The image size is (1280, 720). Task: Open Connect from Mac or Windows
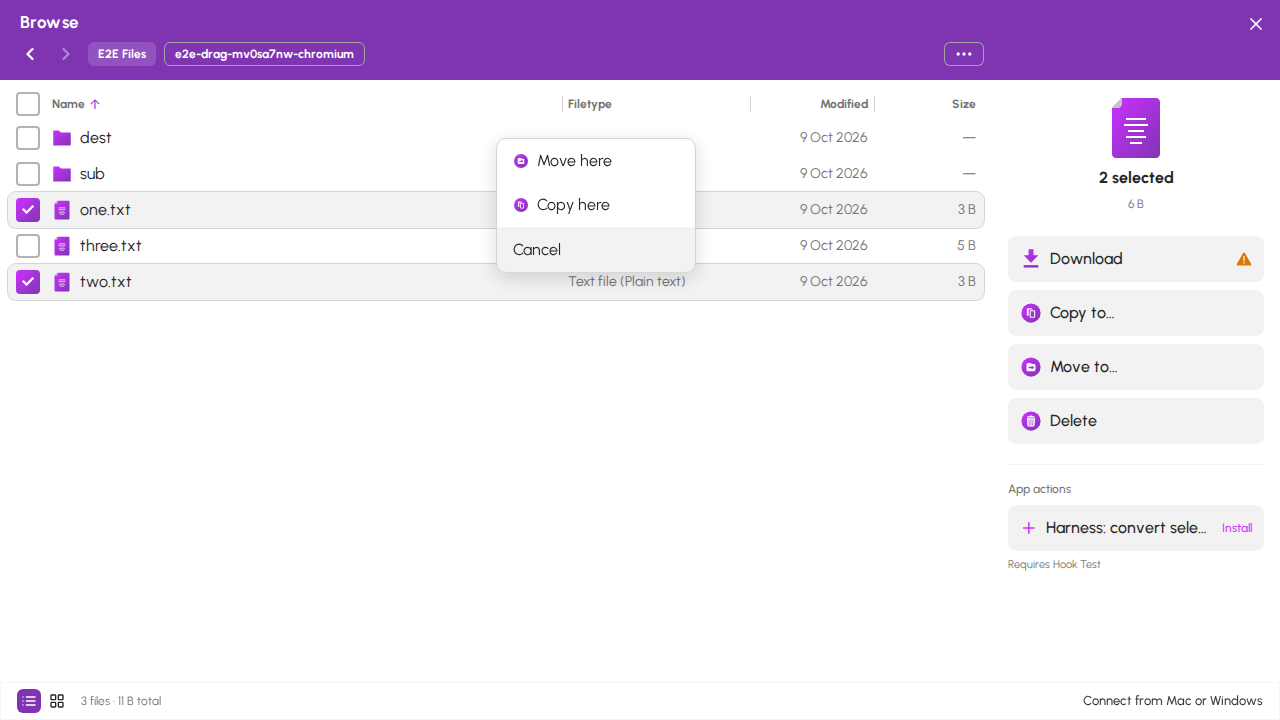[x=1172, y=701]
